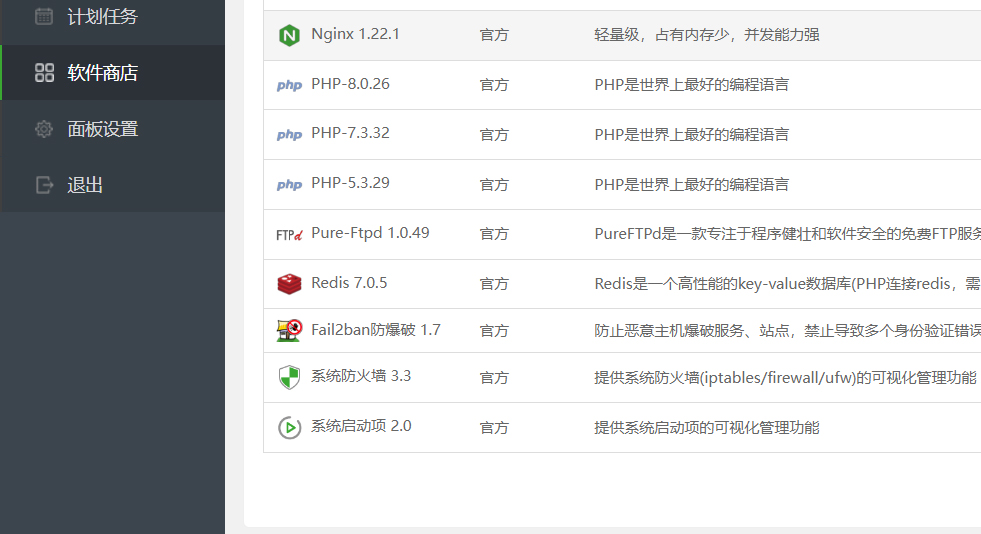The width and height of the screenshot is (981, 534).
Task: Click 系统防火墙 3.3 name
Action: point(361,376)
